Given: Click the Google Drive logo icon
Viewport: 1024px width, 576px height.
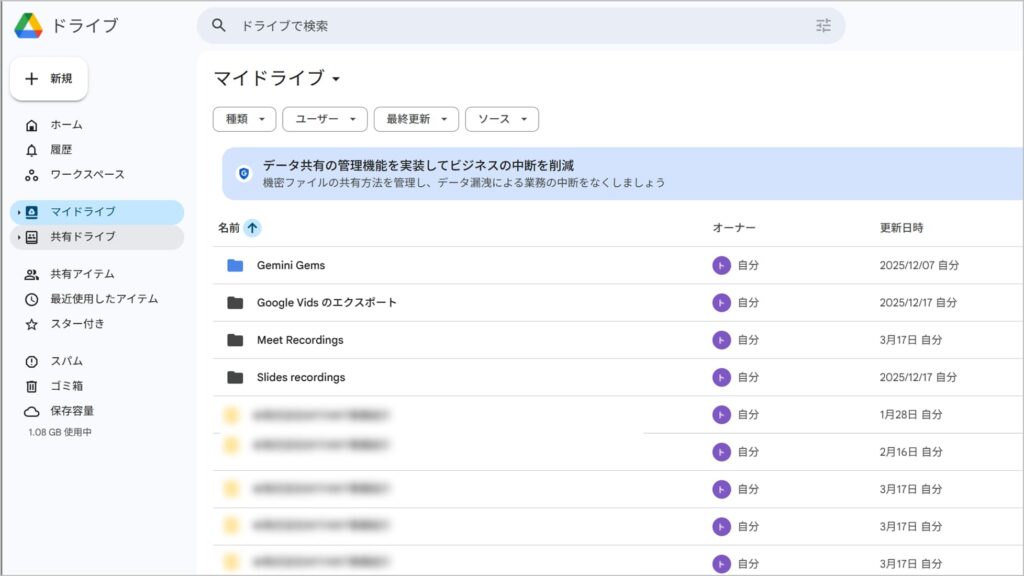Looking at the screenshot, I should (x=28, y=26).
